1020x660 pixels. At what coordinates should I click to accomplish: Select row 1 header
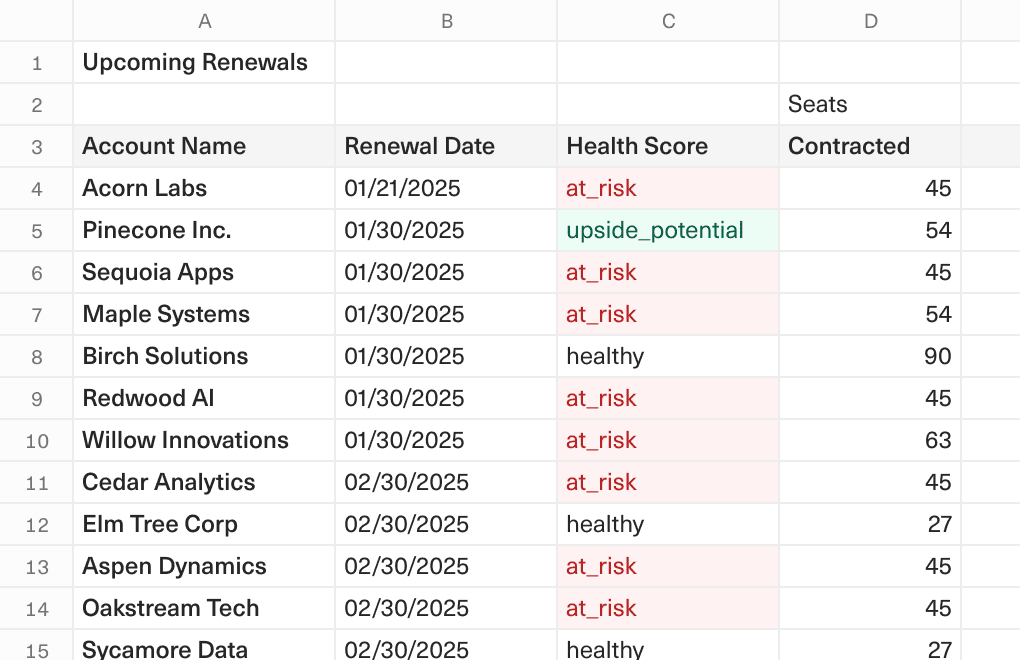[36, 61]
